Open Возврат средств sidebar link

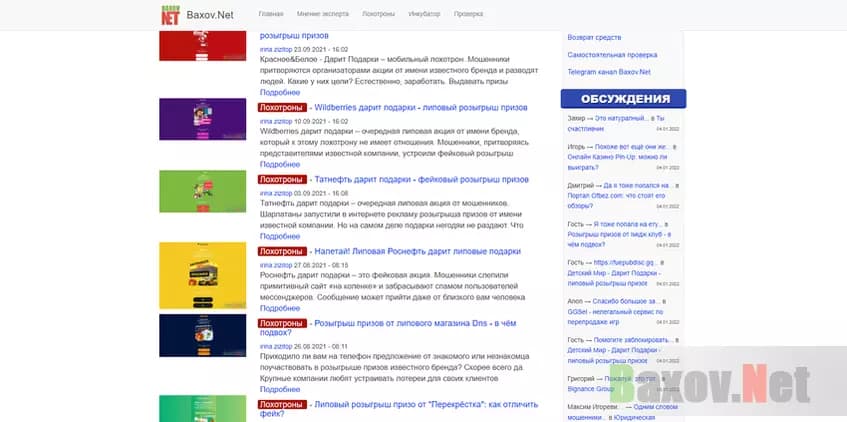pyautogui.click(x=594, y=37)
